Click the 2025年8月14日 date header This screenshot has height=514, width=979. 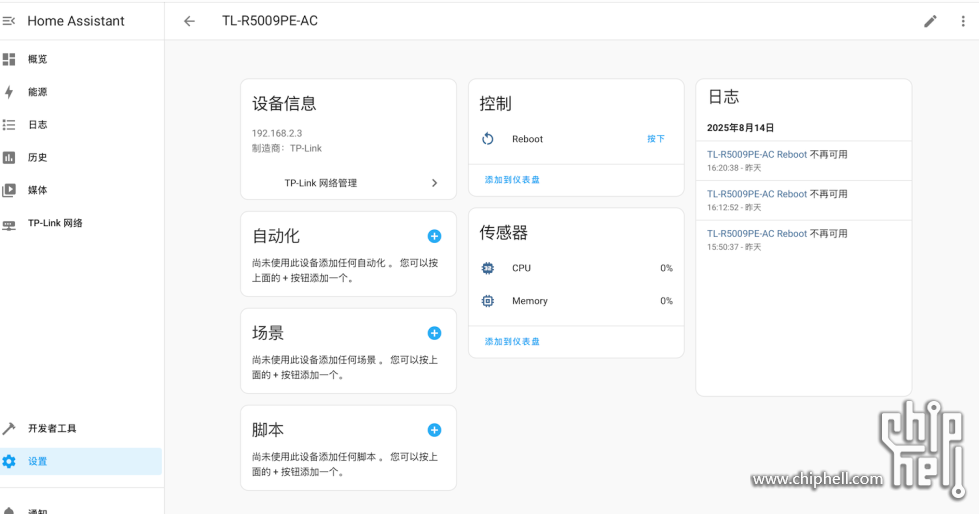740,127
